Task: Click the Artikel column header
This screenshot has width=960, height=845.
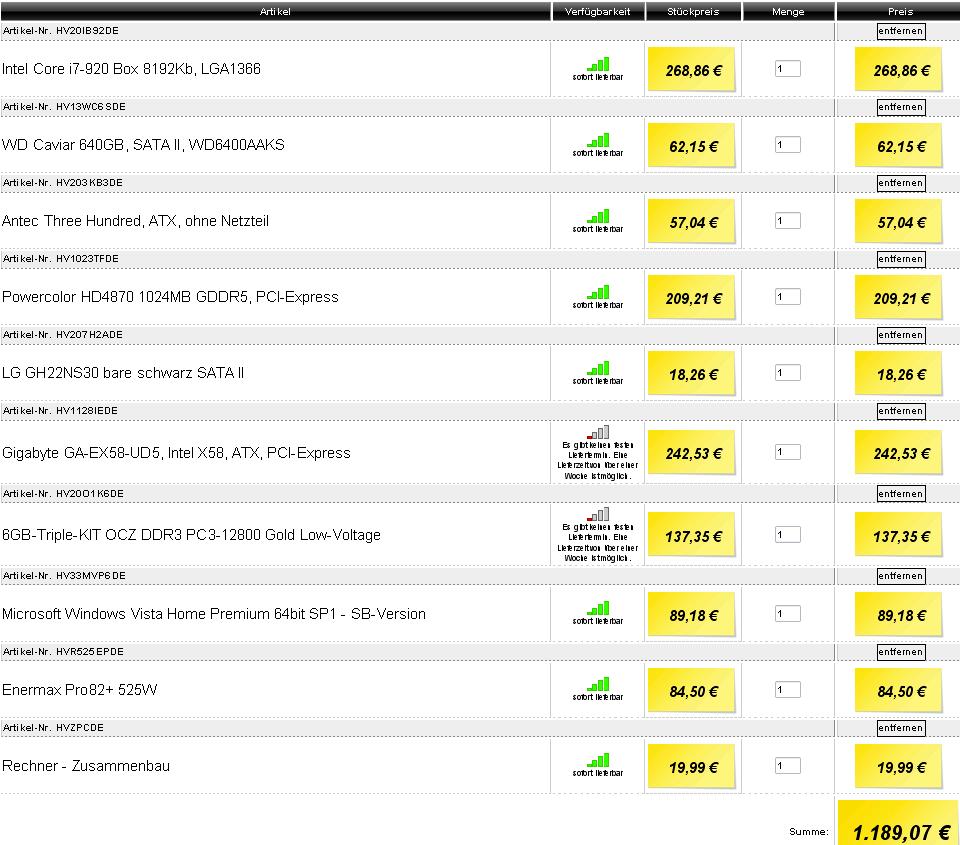Action: pyautogui.click(x=275, y=11)
